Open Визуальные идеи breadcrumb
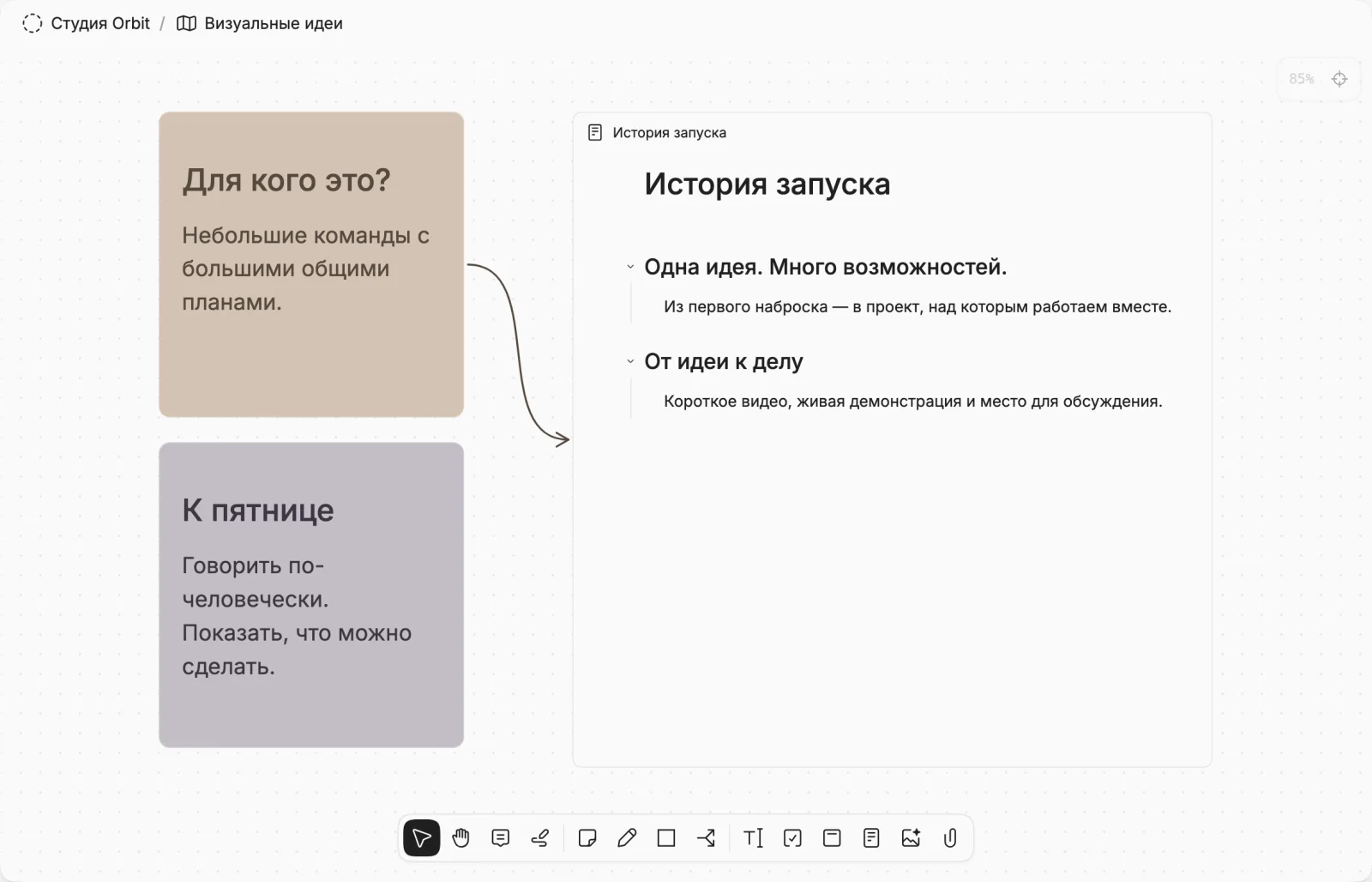 tap(274, 23)
